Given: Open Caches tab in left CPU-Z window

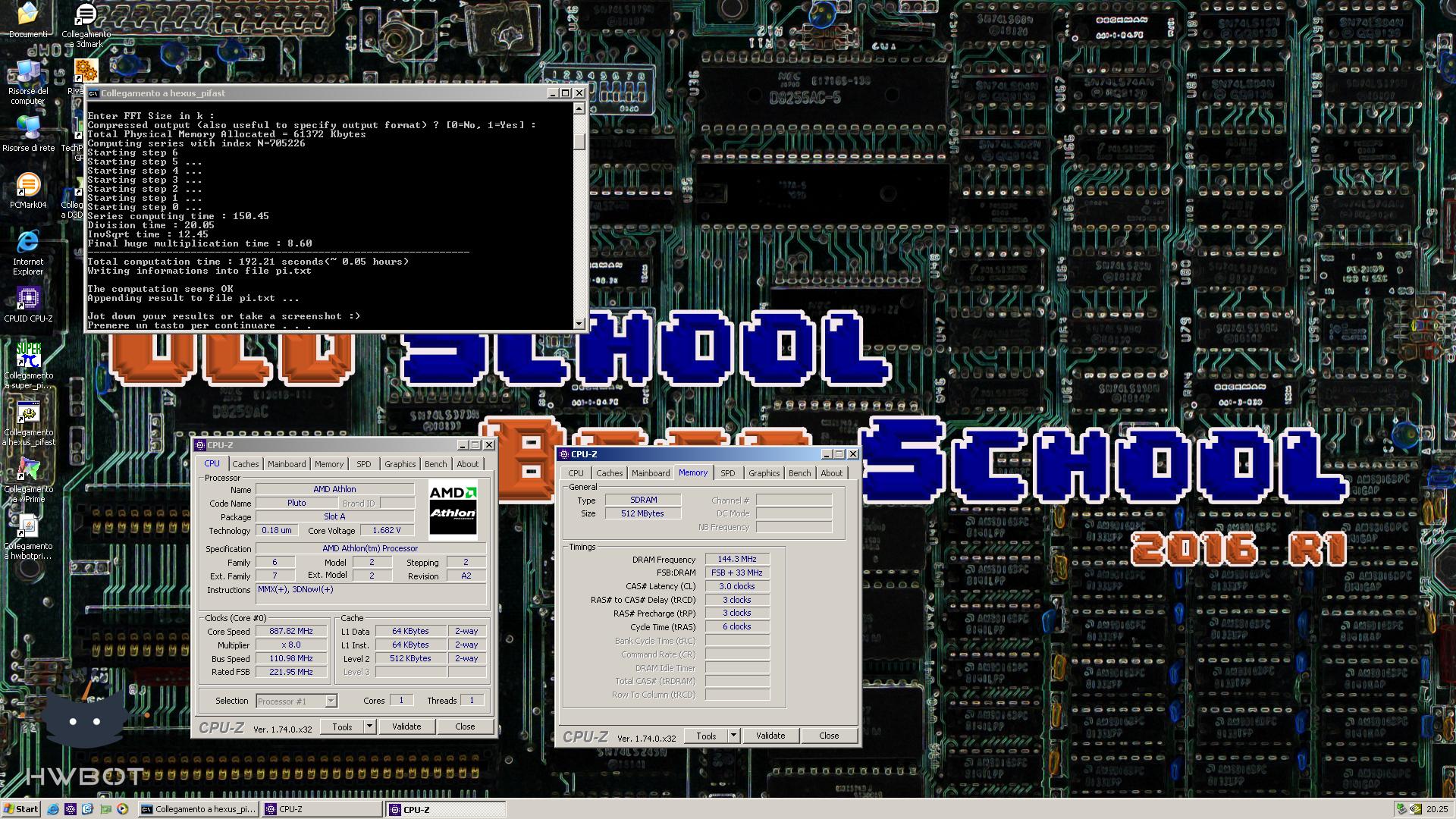Looking at the screenshot, I should 246,464.
